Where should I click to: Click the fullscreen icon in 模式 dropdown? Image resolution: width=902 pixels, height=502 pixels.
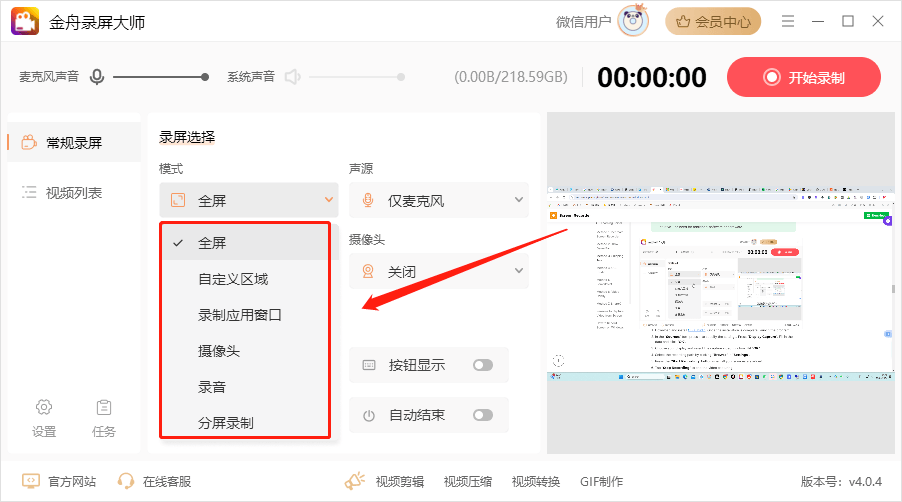coord(178,200)
